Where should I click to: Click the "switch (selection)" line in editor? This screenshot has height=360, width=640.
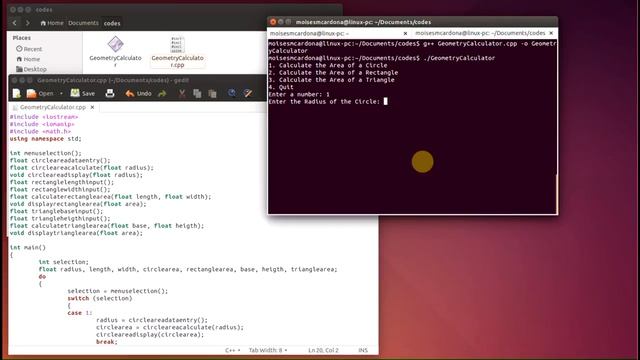[x=100, y=298]
